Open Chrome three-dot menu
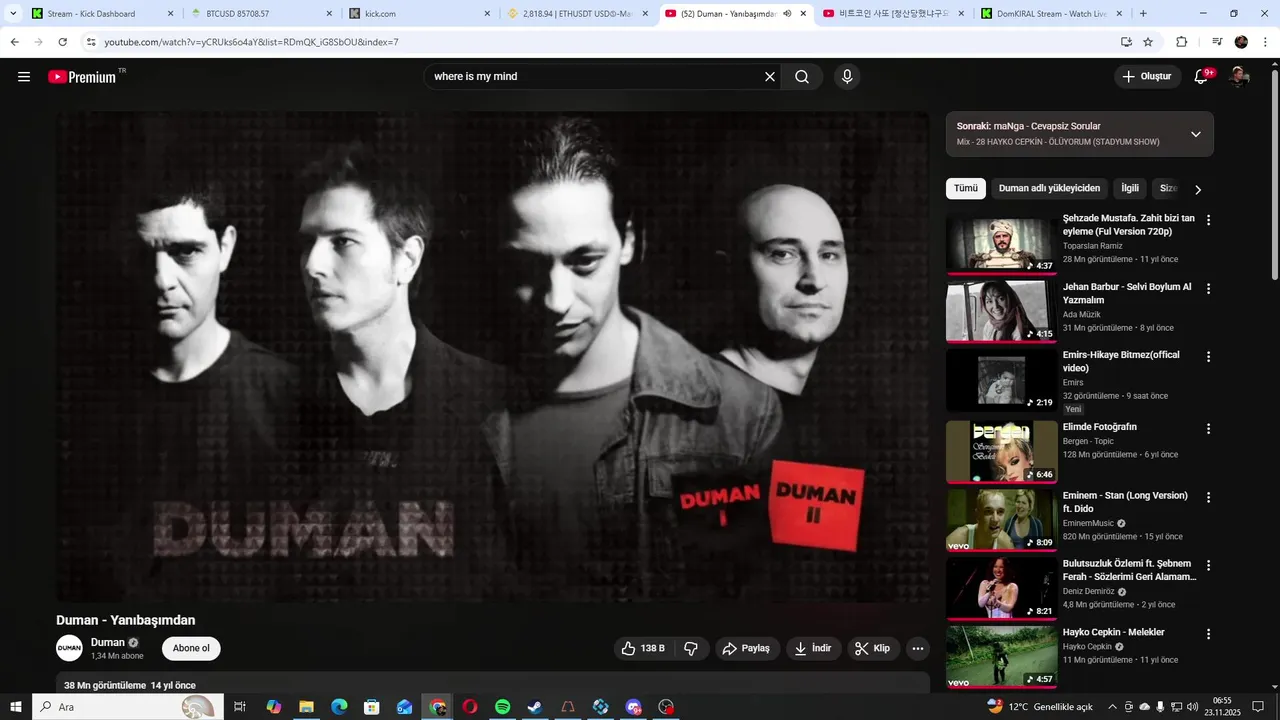Image resolution: width=1280 pixels, height=720 pixels. 1266,42
